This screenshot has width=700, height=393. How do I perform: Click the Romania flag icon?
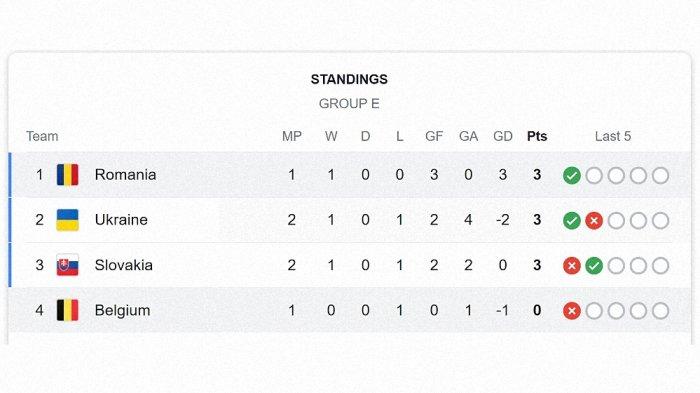tap(67, 175)
